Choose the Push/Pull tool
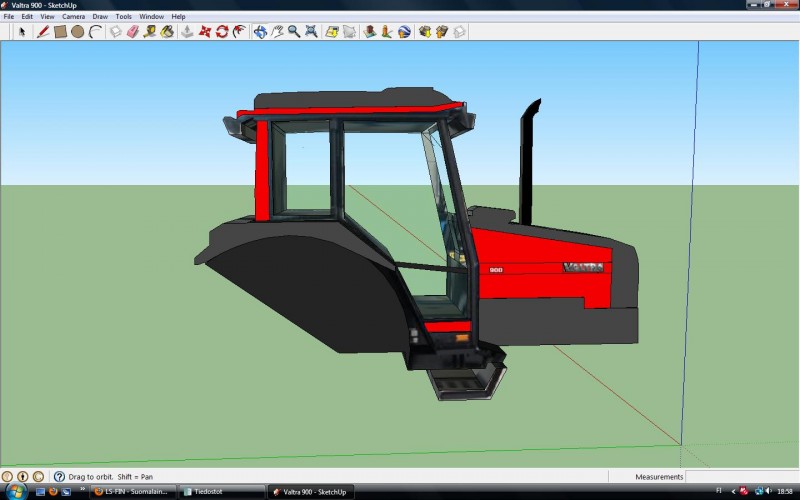The image size is (800, 500). click(187, 32)
